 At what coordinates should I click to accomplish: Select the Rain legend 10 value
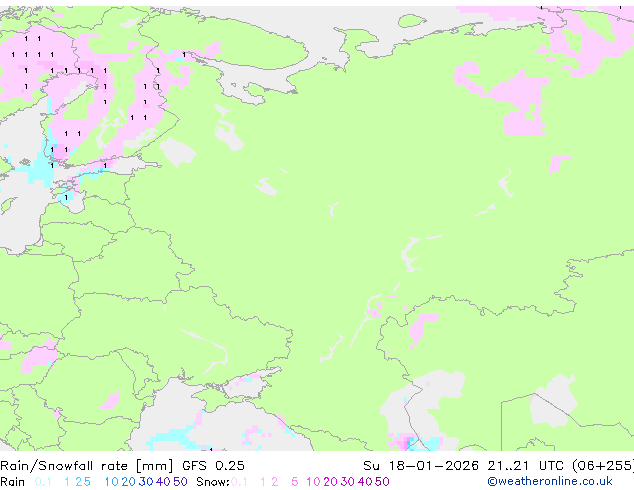(x=111, y=482)
